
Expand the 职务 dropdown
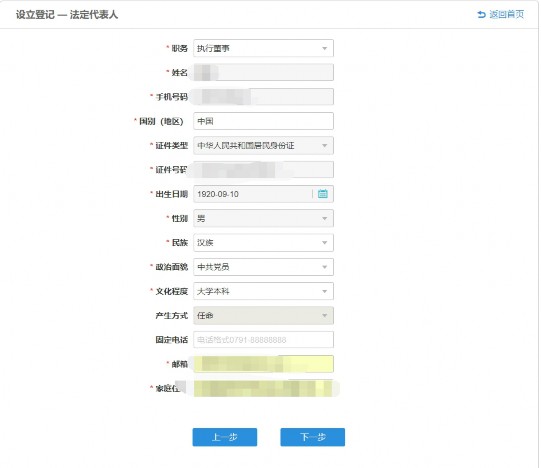click(263, 48)
